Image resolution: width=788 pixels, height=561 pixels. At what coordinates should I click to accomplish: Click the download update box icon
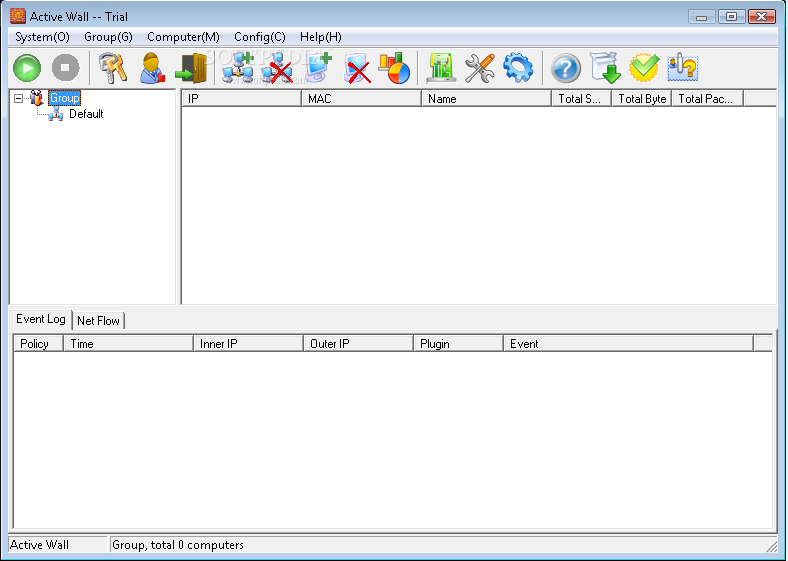point(605,68)
